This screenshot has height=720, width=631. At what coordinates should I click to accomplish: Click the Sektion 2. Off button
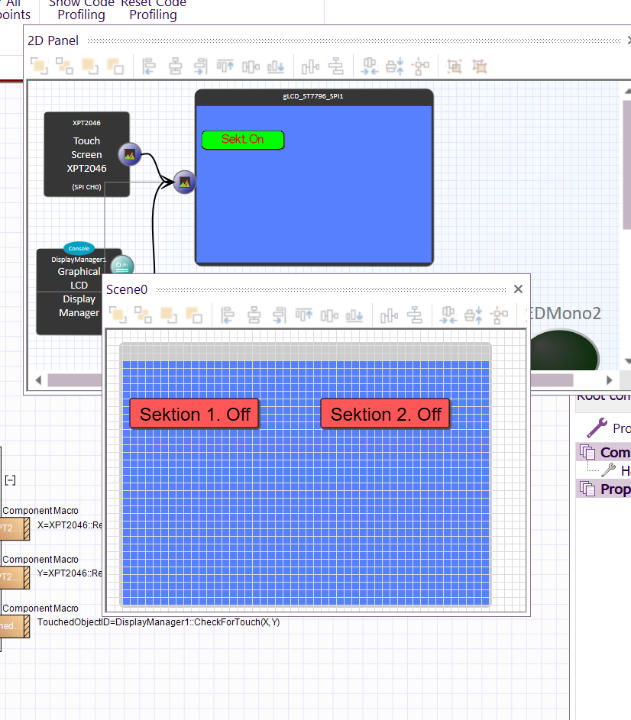point(385,414)
